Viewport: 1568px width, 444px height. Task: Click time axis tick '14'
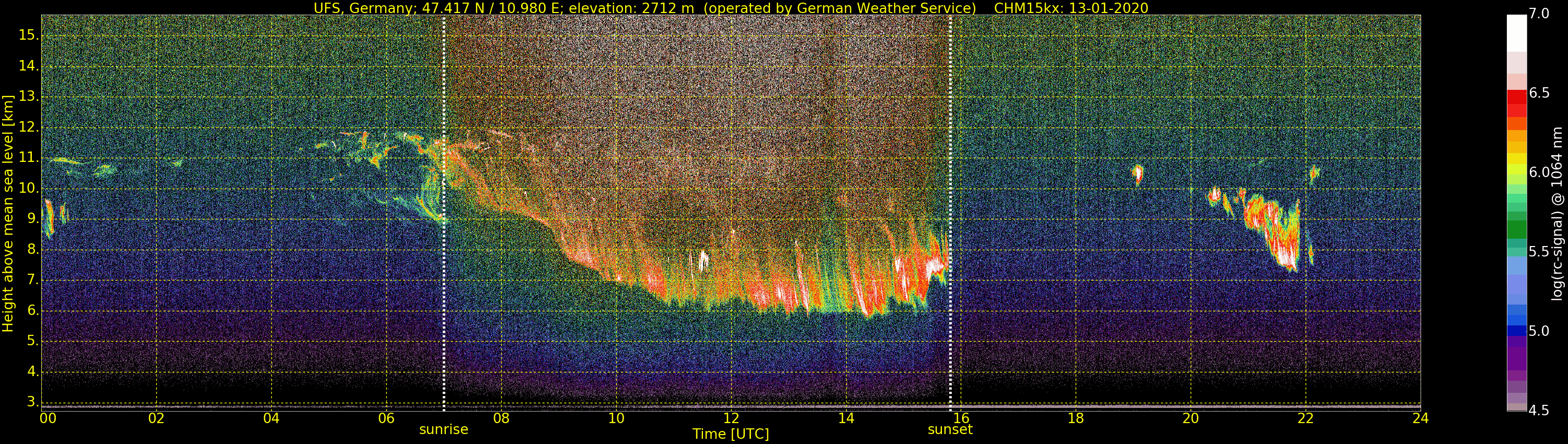point(846,418)
